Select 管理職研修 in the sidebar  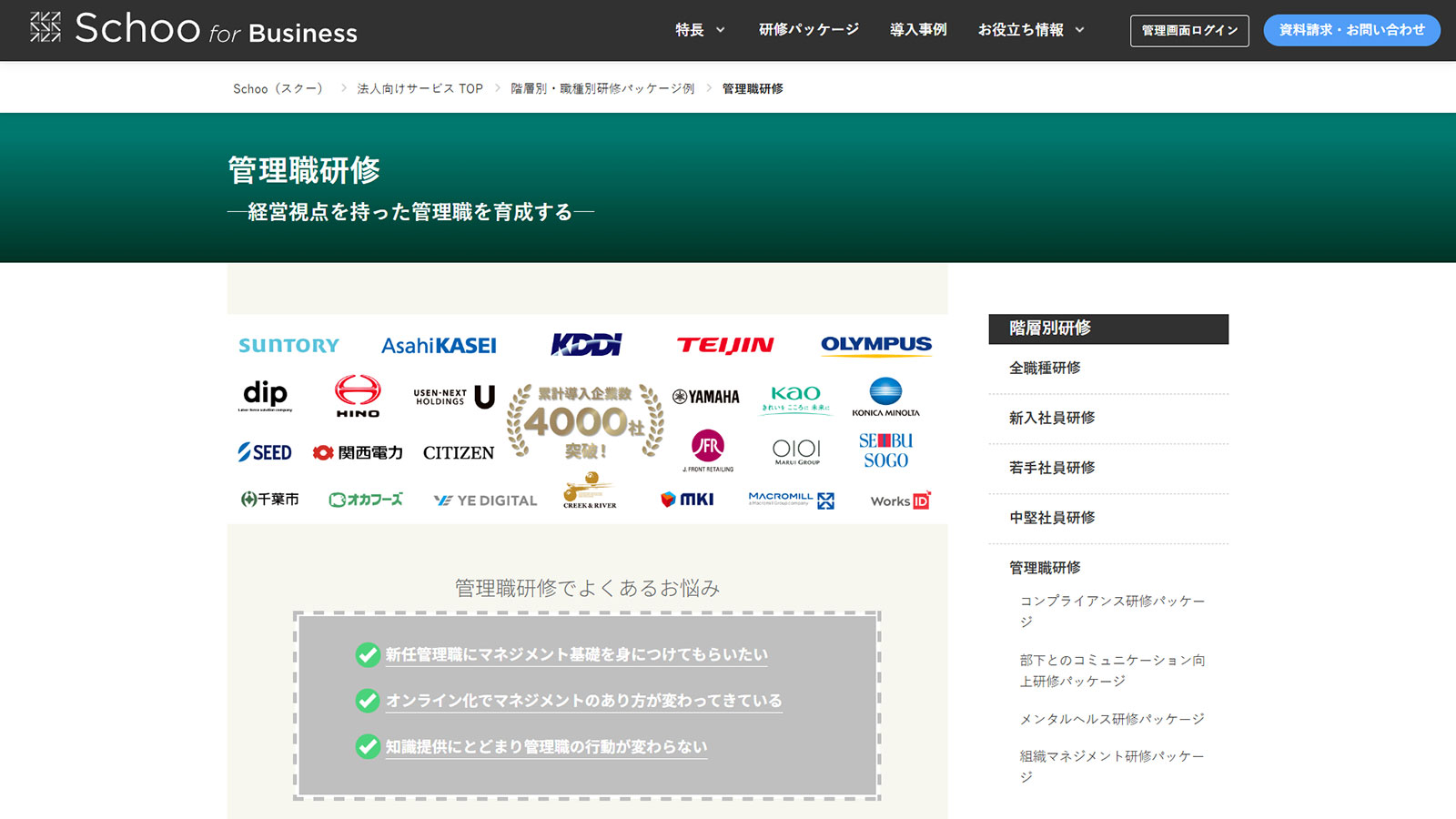[1045, 568]
